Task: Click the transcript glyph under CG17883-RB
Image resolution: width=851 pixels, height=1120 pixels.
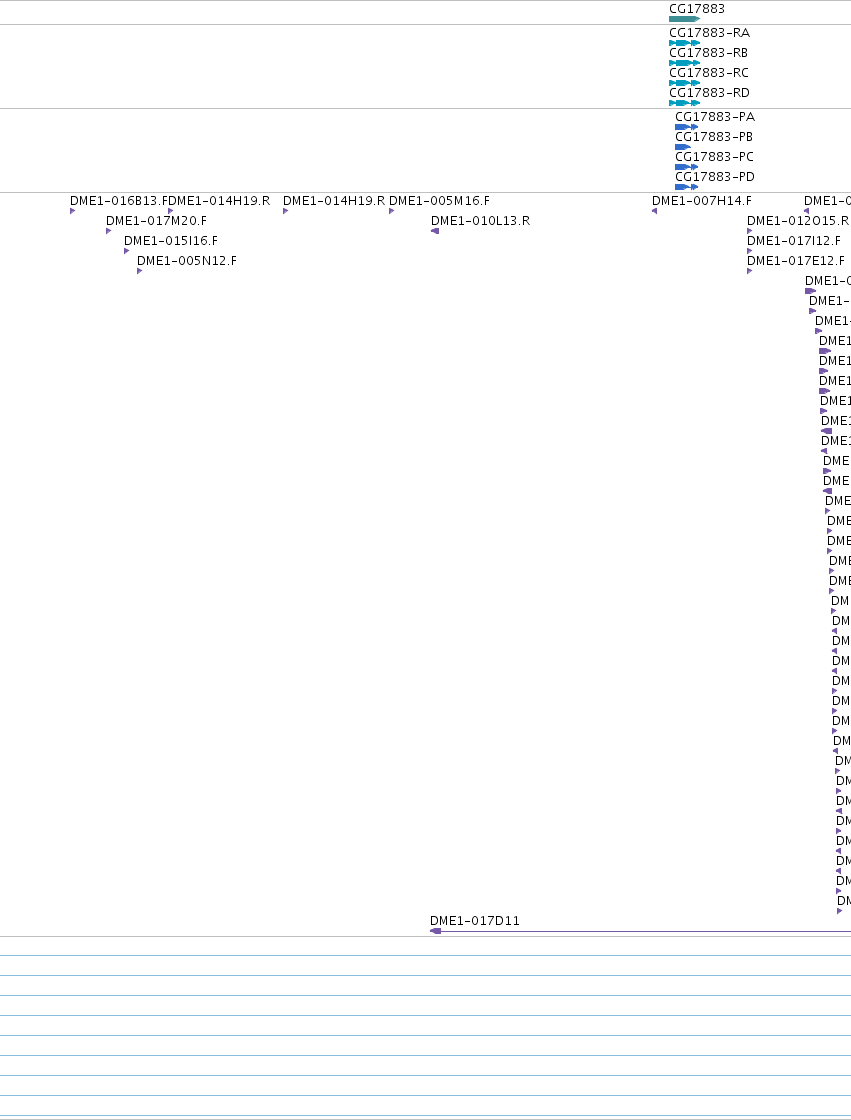Action: point(685,63)
